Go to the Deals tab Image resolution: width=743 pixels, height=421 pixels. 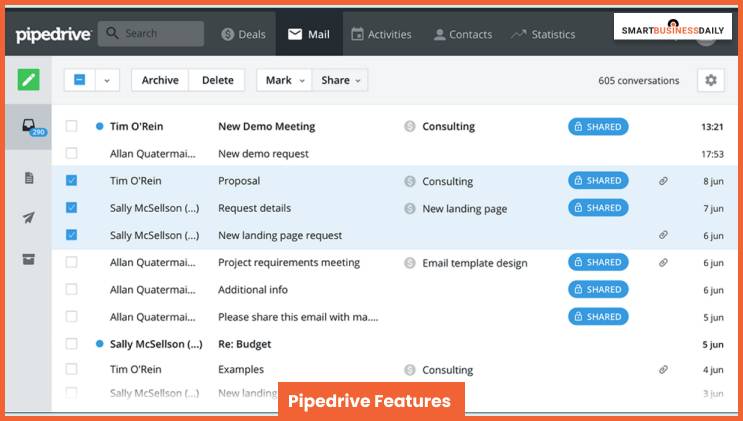244,34
